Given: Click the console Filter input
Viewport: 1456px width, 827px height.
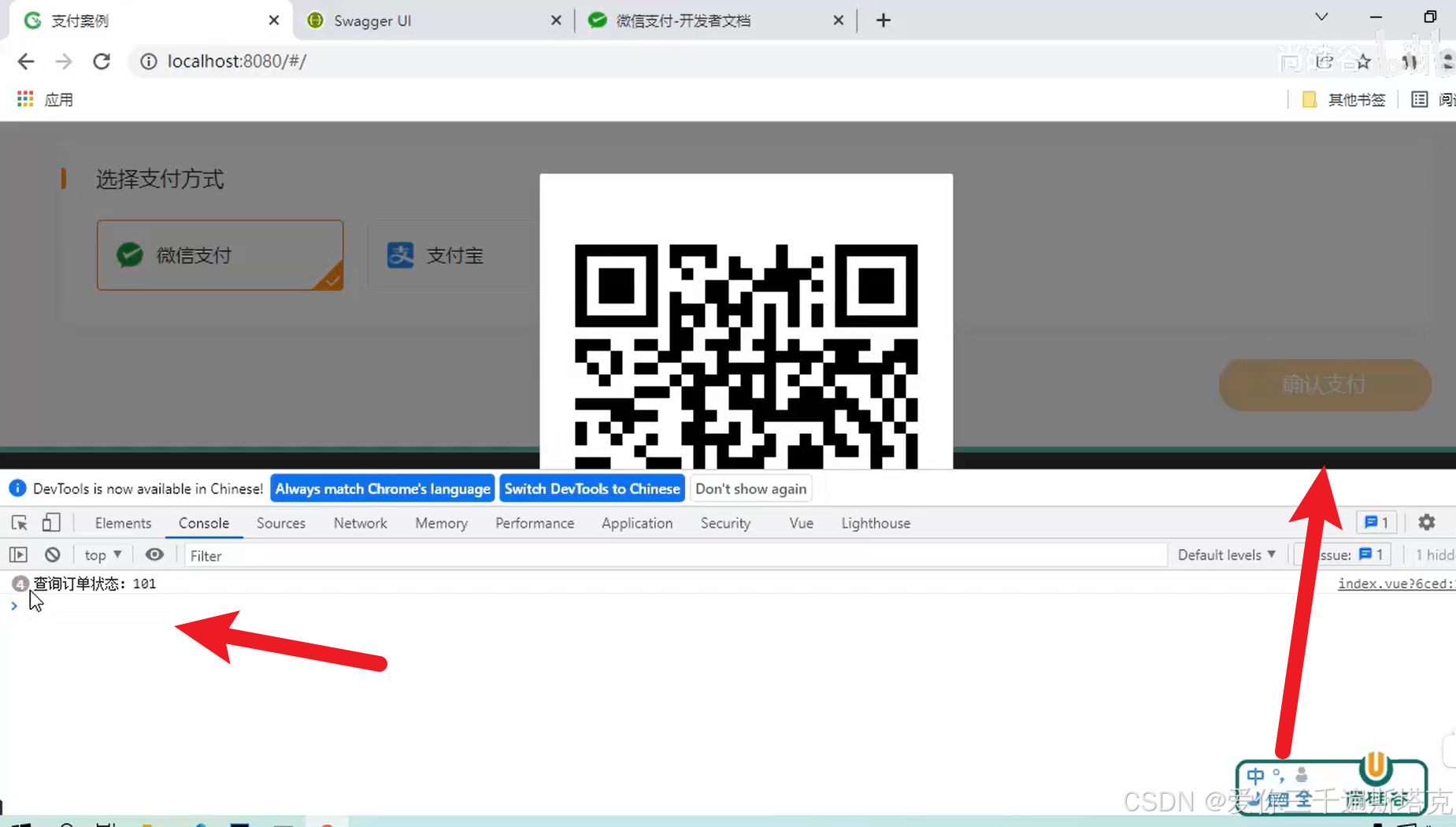Looking at the screenshot, I should click(x=676, y=555).
